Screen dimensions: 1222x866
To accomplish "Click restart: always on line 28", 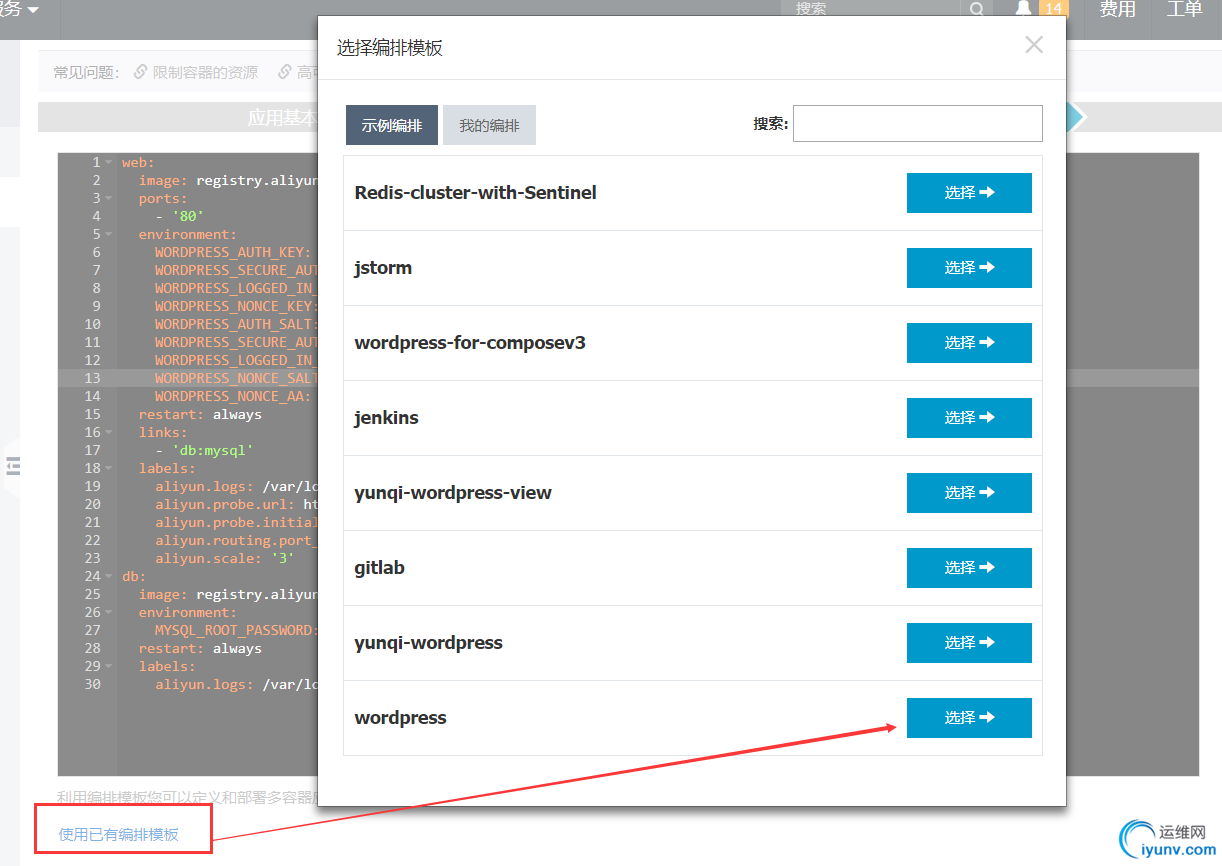I will point(200,648).
